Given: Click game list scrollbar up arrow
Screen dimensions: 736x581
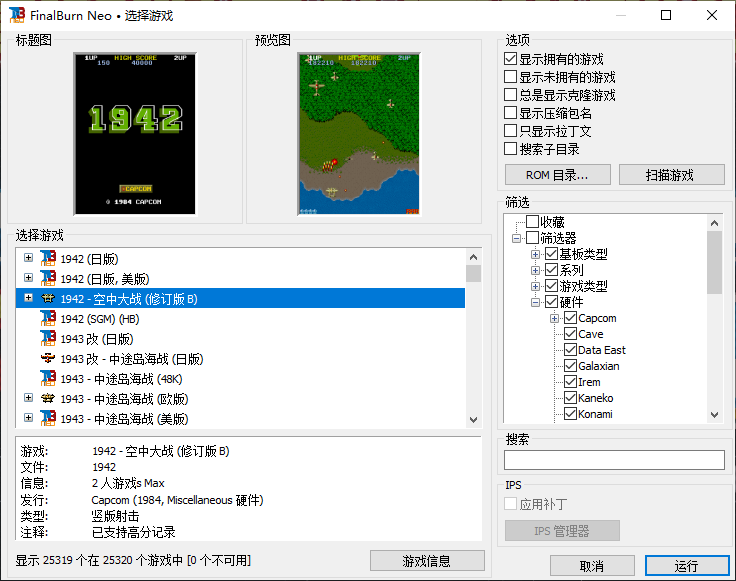Looking at the screenshot, I should point(473,257).
